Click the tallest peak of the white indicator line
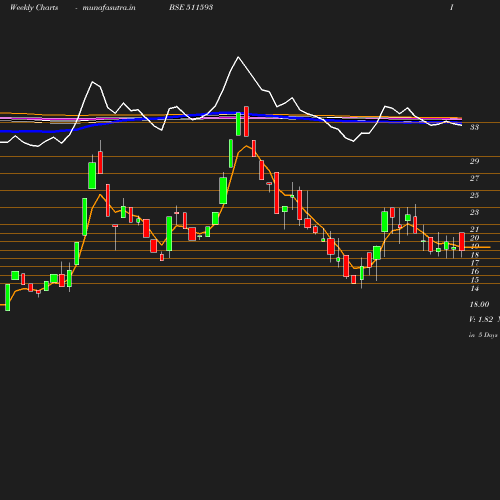 coord(238,57)
